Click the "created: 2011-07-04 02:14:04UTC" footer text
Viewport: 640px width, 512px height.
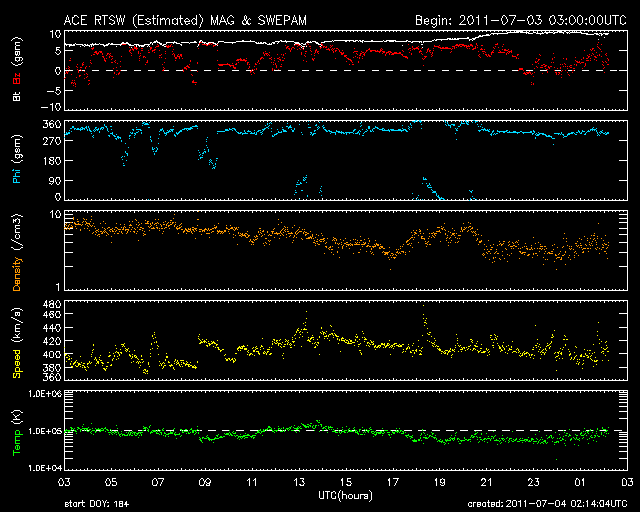coord(547,504)
